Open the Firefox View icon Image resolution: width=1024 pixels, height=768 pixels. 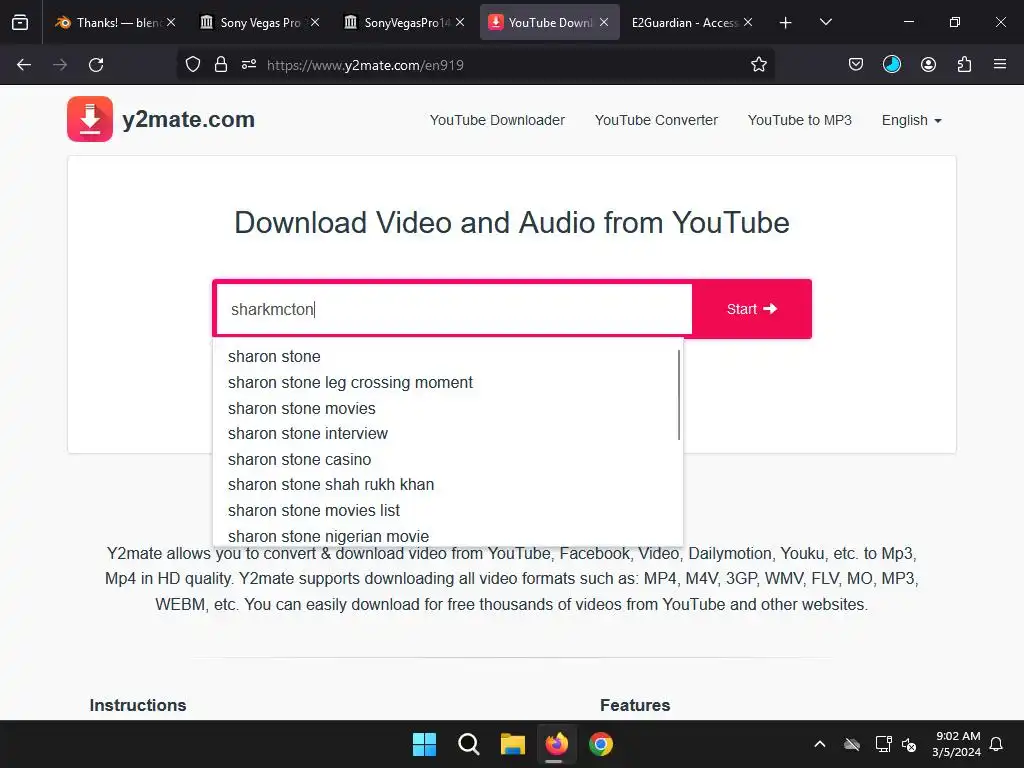coord(20,22)
